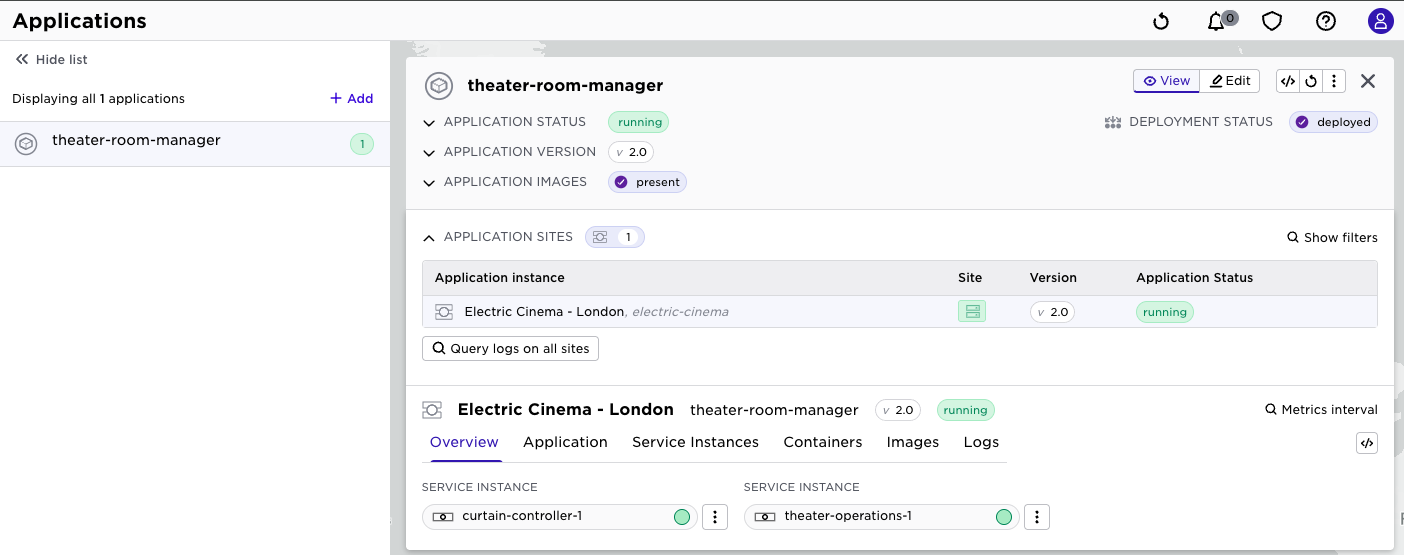
Task: Open the Containers tab
Action: pos(823,442)
